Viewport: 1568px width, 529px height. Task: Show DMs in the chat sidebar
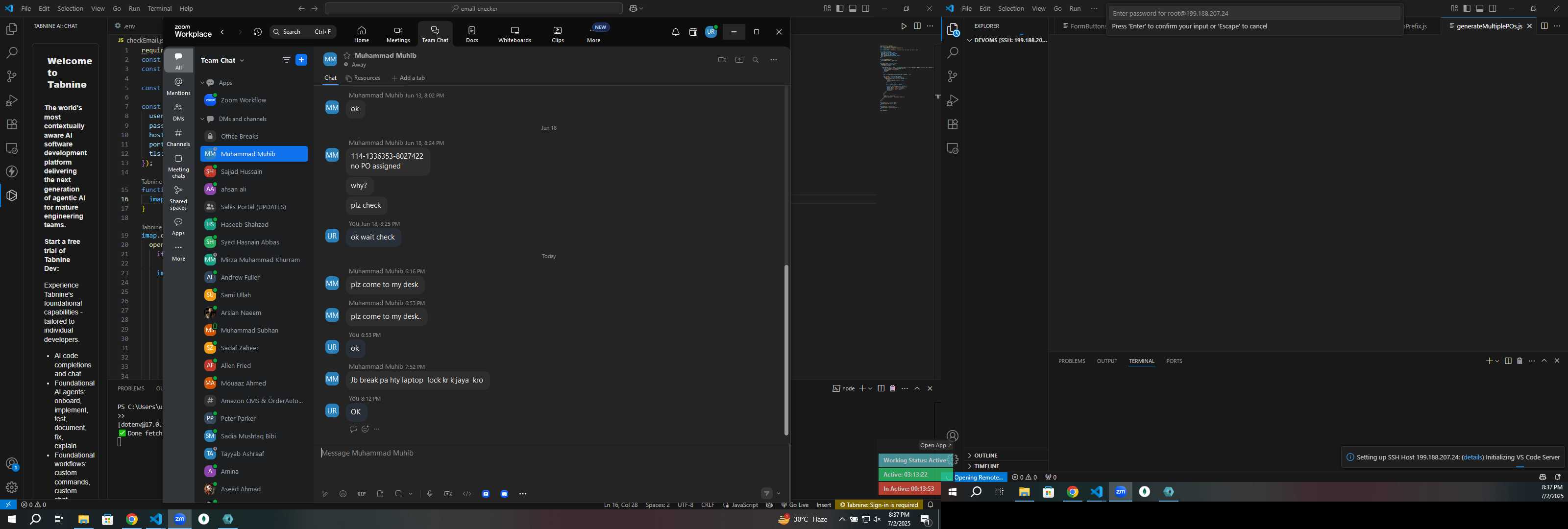point(178,113)
